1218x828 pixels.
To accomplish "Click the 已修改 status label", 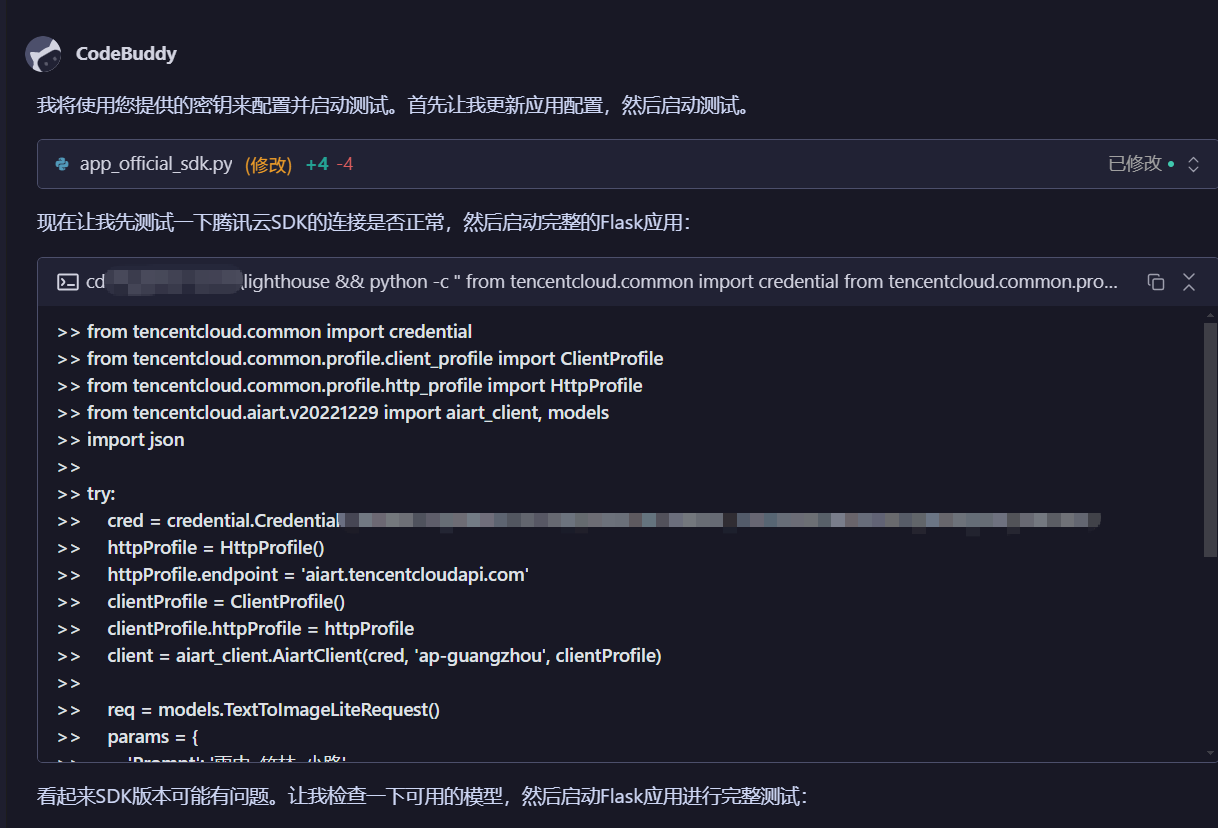I will 1135,164.
